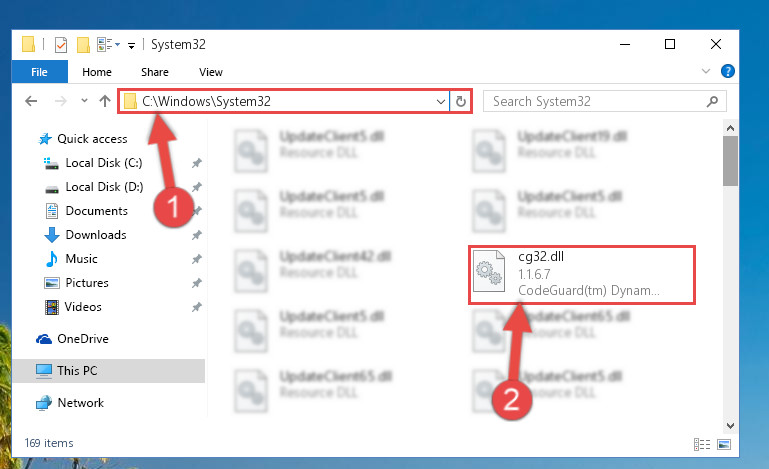Viewport: 769px width, 469px height.
Task: Click the New Folder quick access toolbar icon
Action: [83, 45]
